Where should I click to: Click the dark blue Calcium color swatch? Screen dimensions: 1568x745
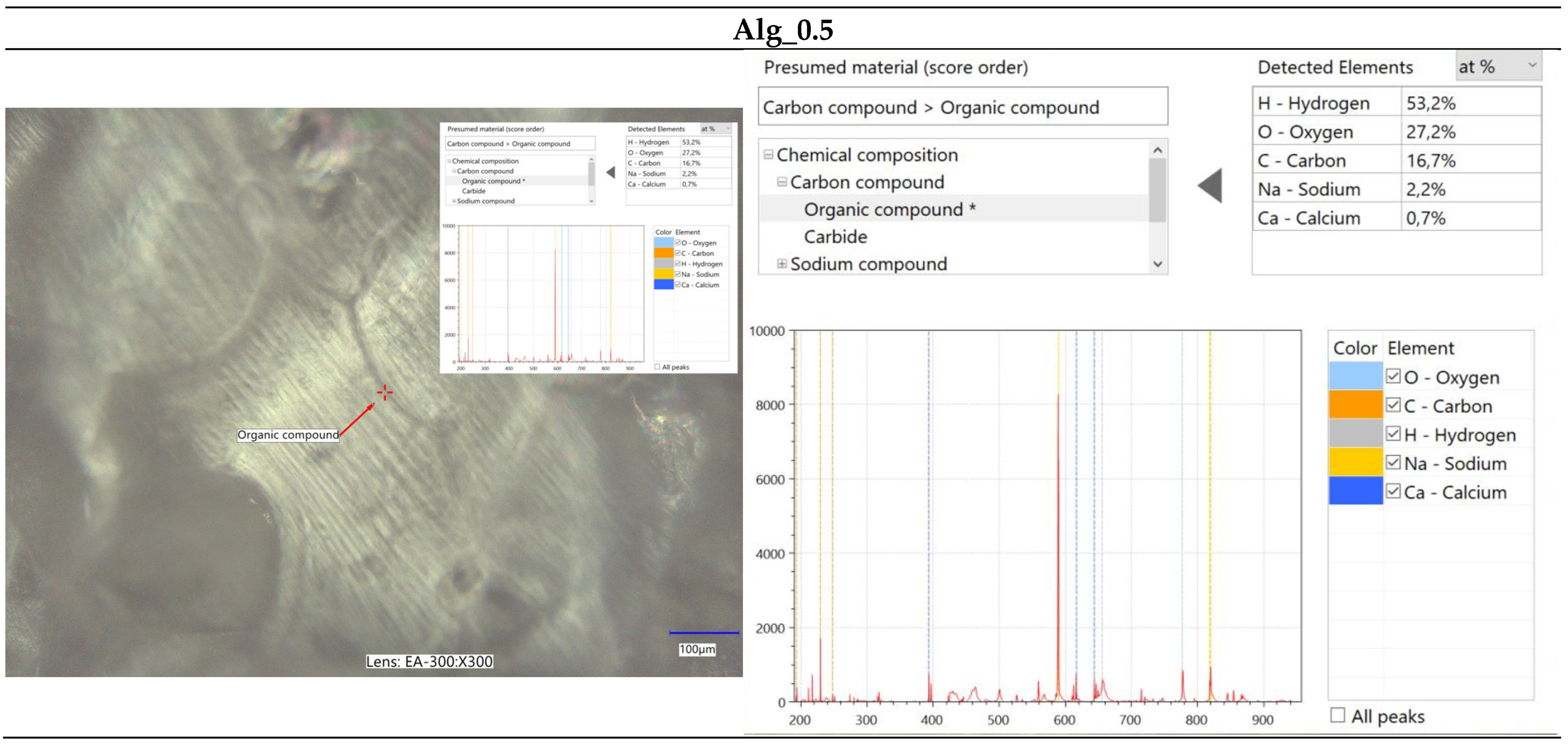pos(1356,491)
